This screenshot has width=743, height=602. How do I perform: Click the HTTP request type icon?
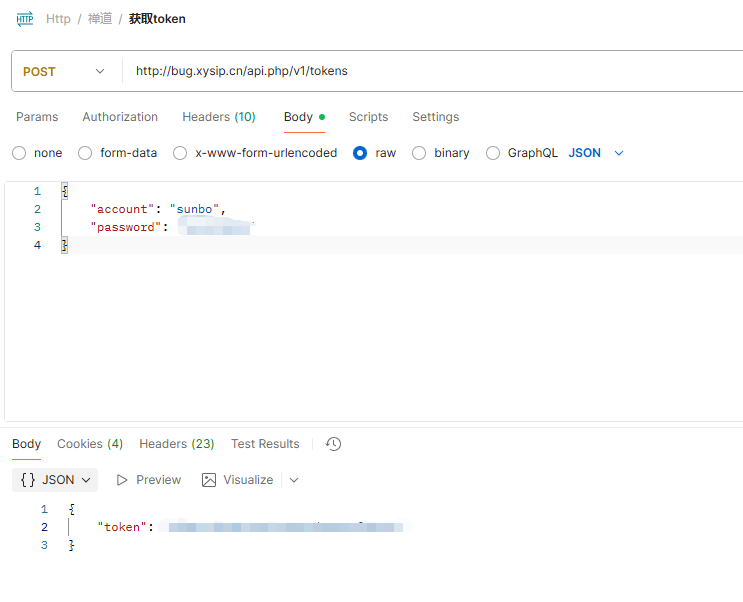(25, 18)
